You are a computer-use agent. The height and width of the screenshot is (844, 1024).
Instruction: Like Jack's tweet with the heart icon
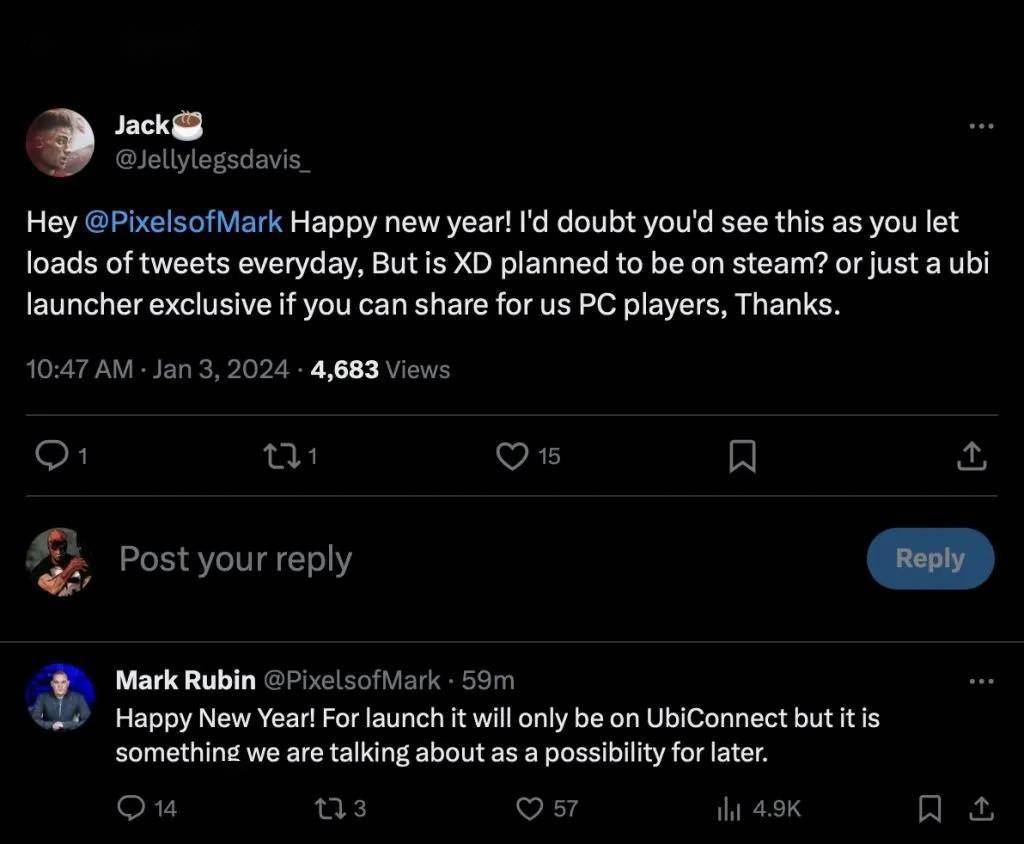pos(512,456)
